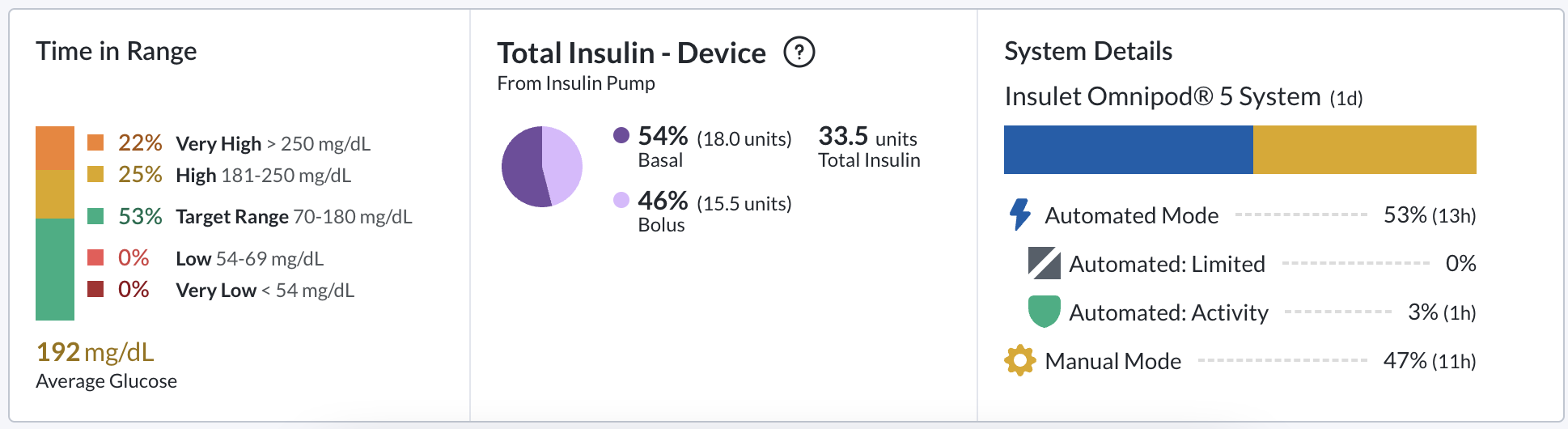Click the Manual Mode gear icon
This screenshot has width=1568, height=429.
click(1019, 360)
